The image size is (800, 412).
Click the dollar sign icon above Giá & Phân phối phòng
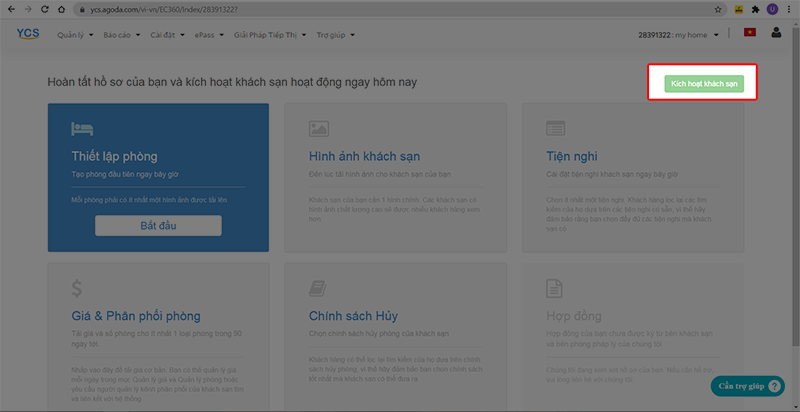[x=77, y=289]
